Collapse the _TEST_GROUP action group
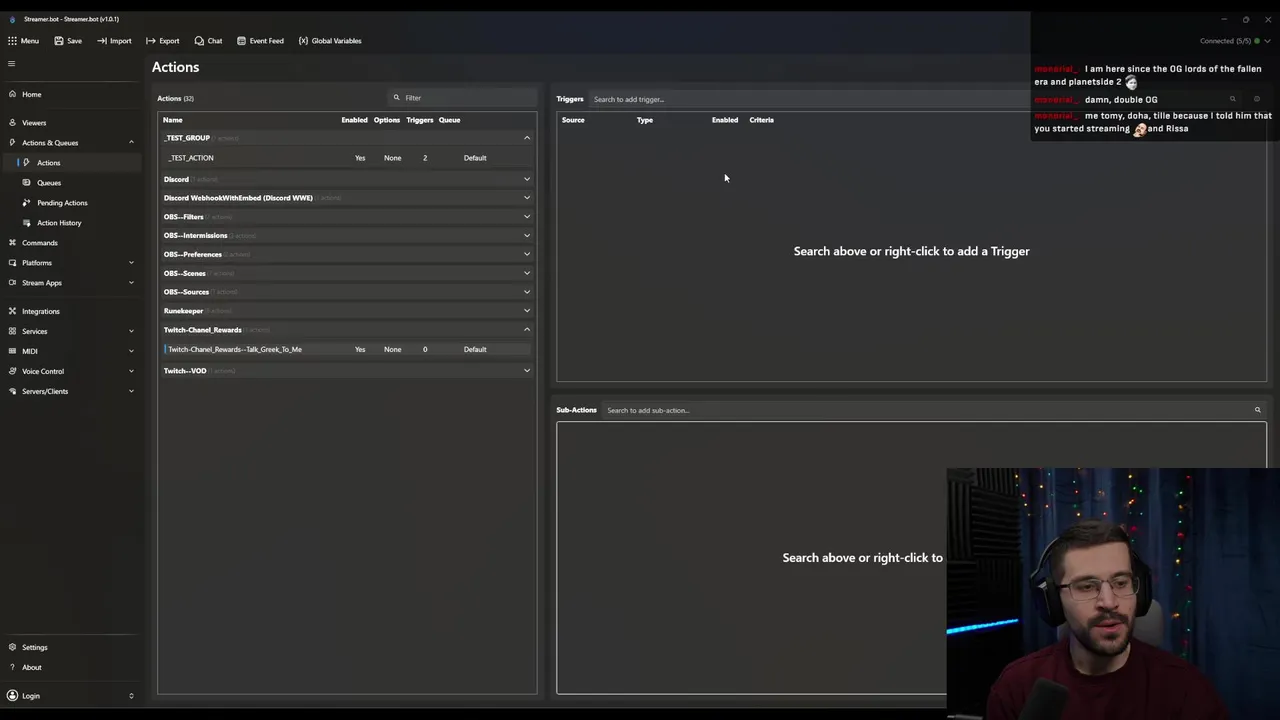This screenshot has width=1280, height=720. pos(527,138)
